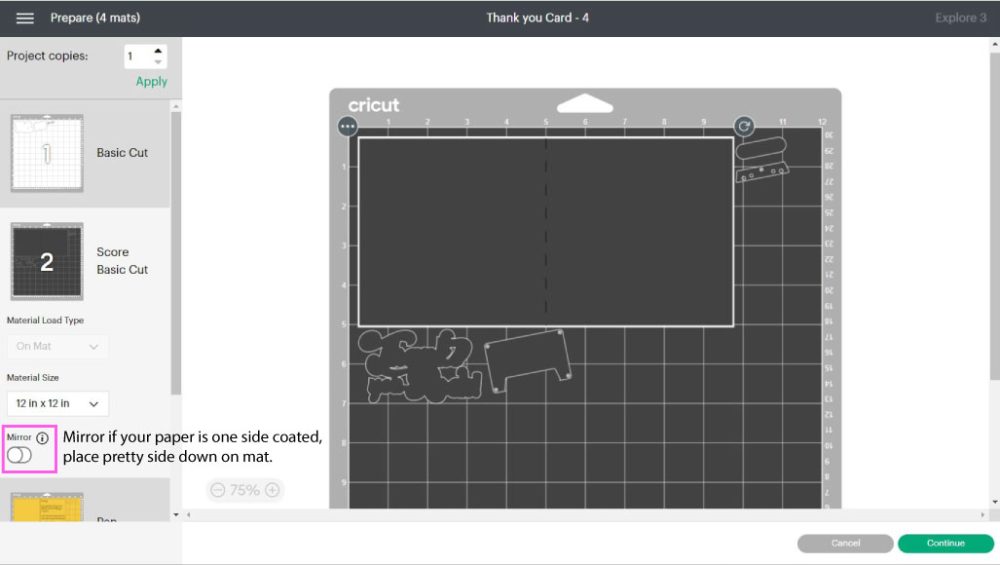Open the Material Size dropdown
Viewport: 1000px width, 565px height.
57,404
